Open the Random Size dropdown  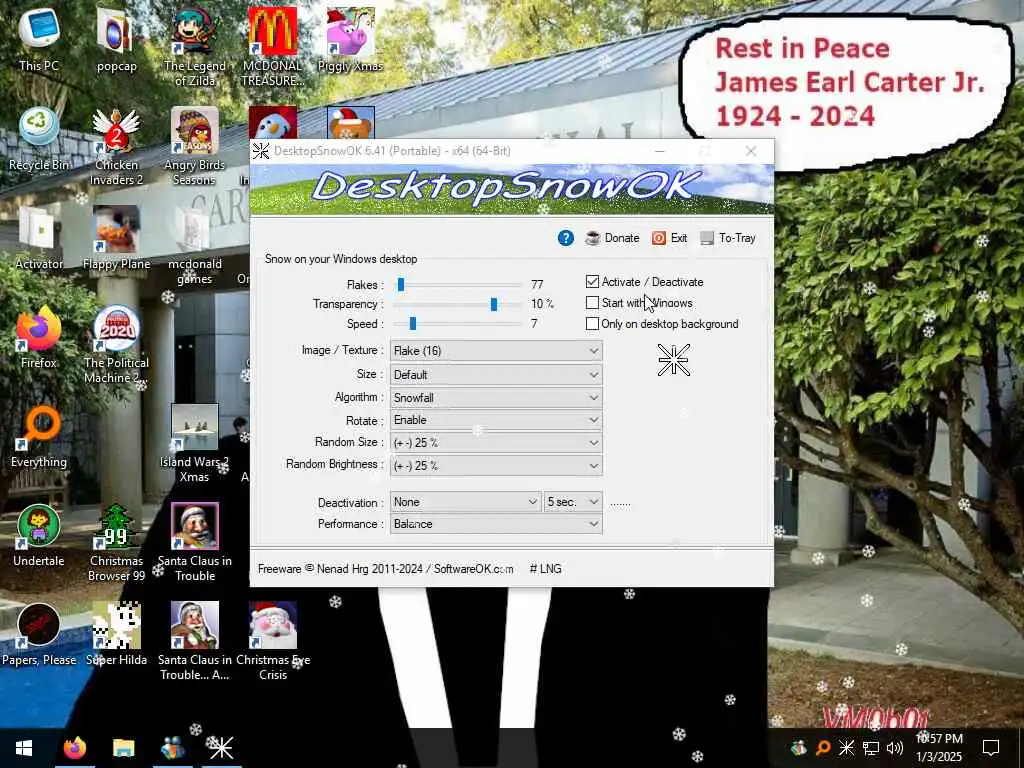[496, 443]
